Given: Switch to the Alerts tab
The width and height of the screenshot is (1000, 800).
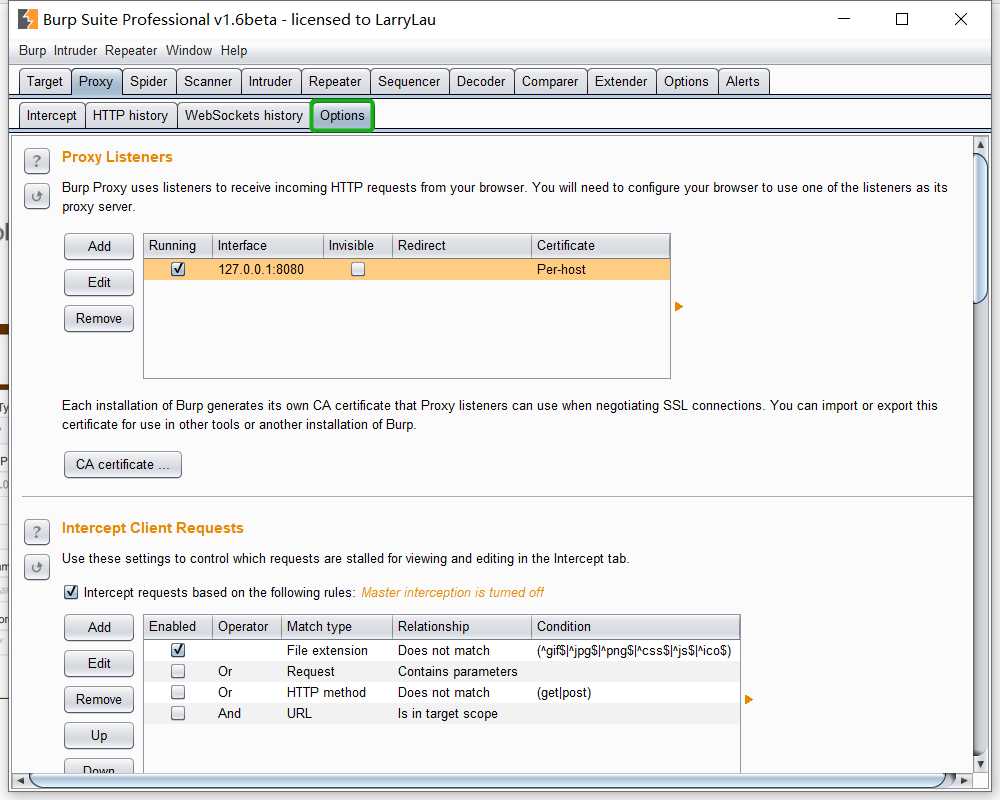Looking at the screenshot, I should click(x=743, y=82).
